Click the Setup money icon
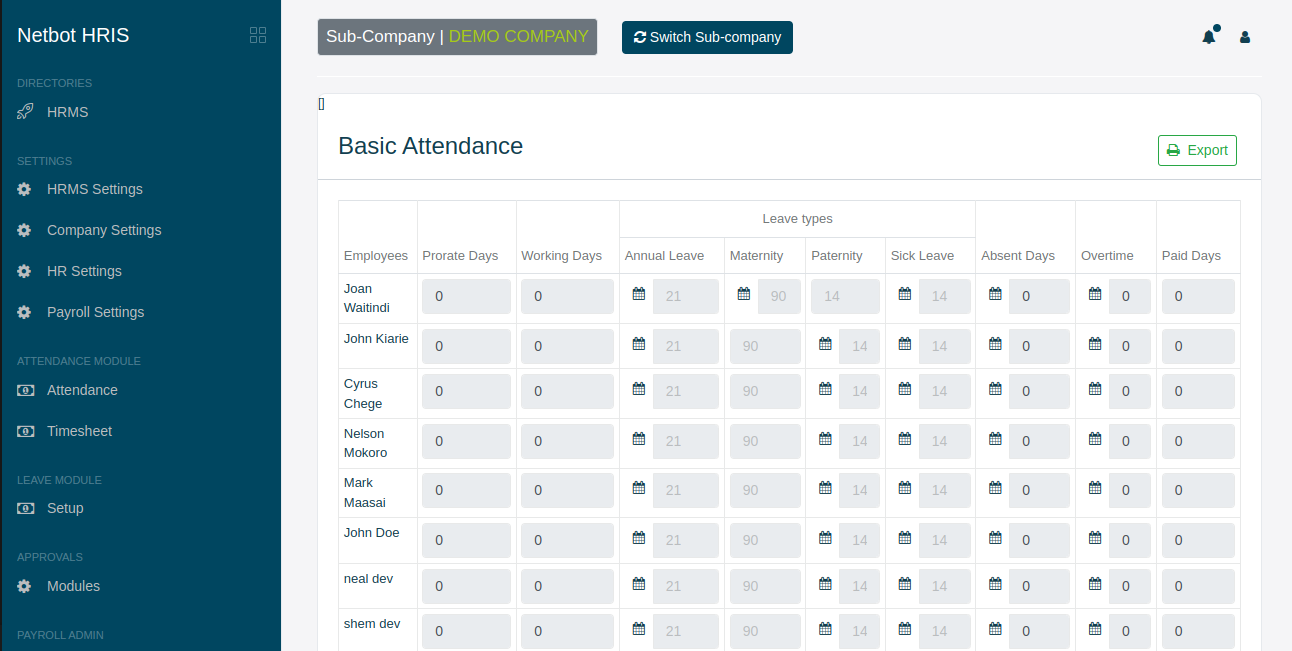 [x=25, y=508]
